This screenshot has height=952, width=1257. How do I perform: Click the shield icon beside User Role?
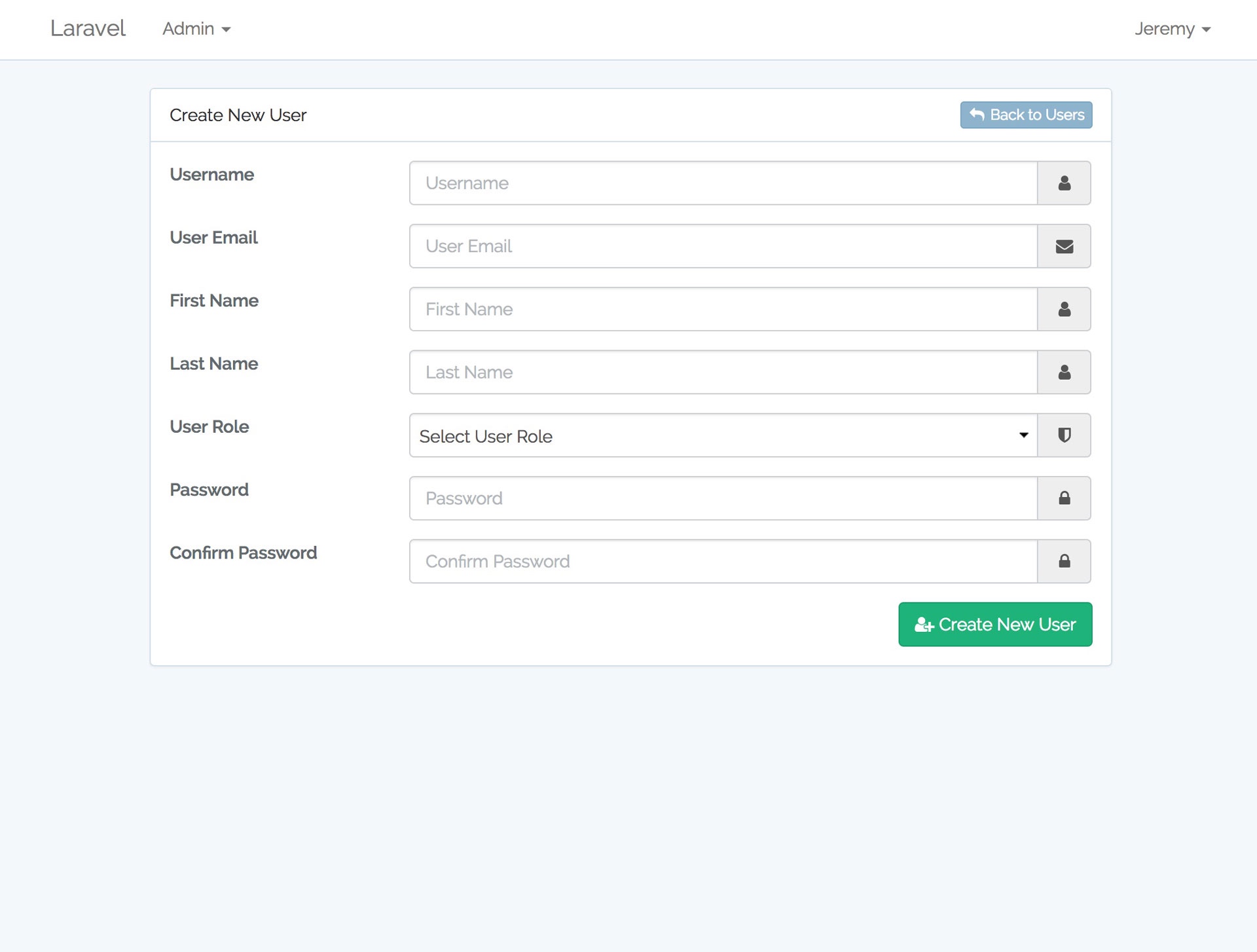click(x=1064, y=435)
